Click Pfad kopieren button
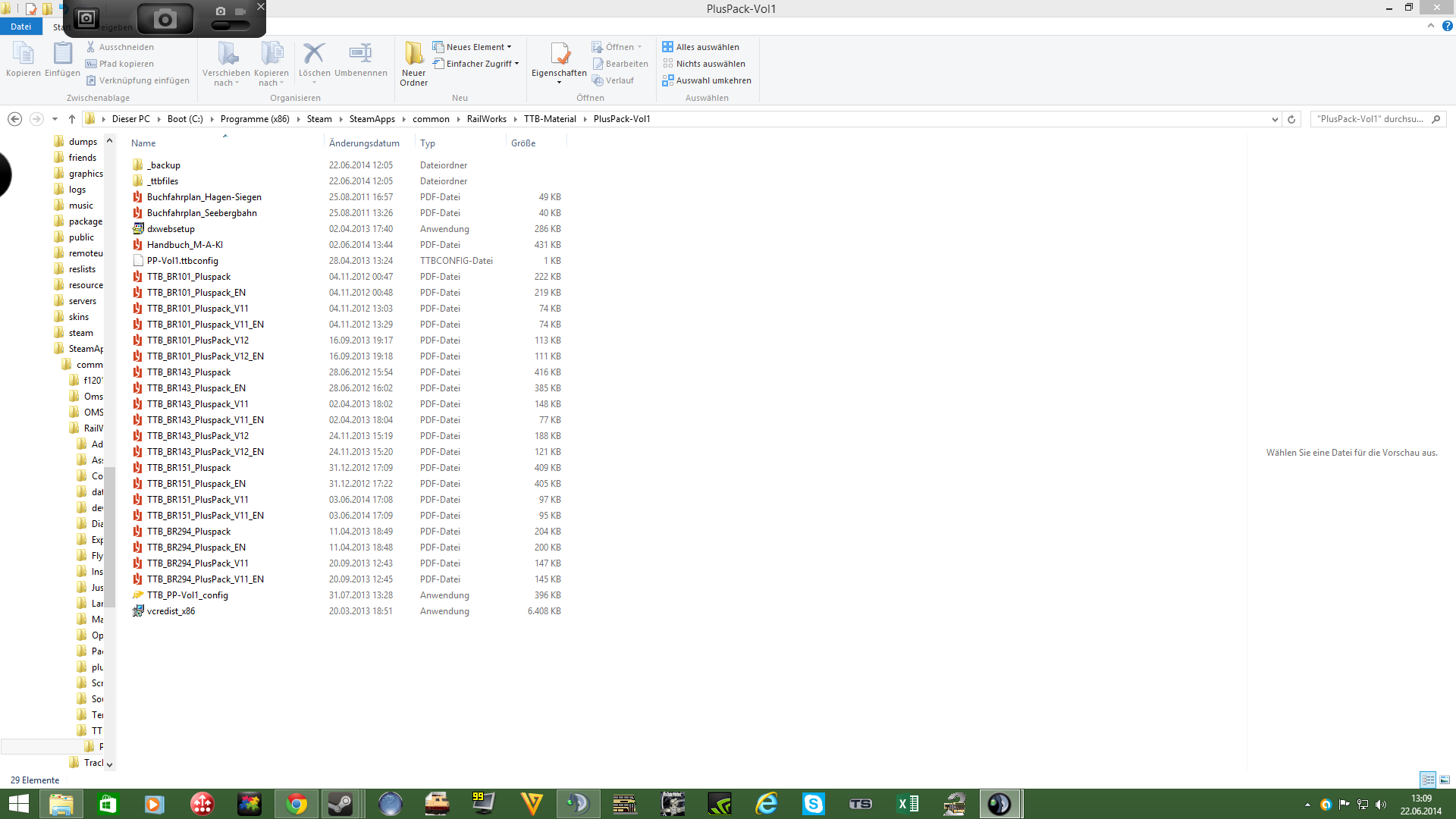This screenshot has width=1456, height=819. click(x=120, y=64)
